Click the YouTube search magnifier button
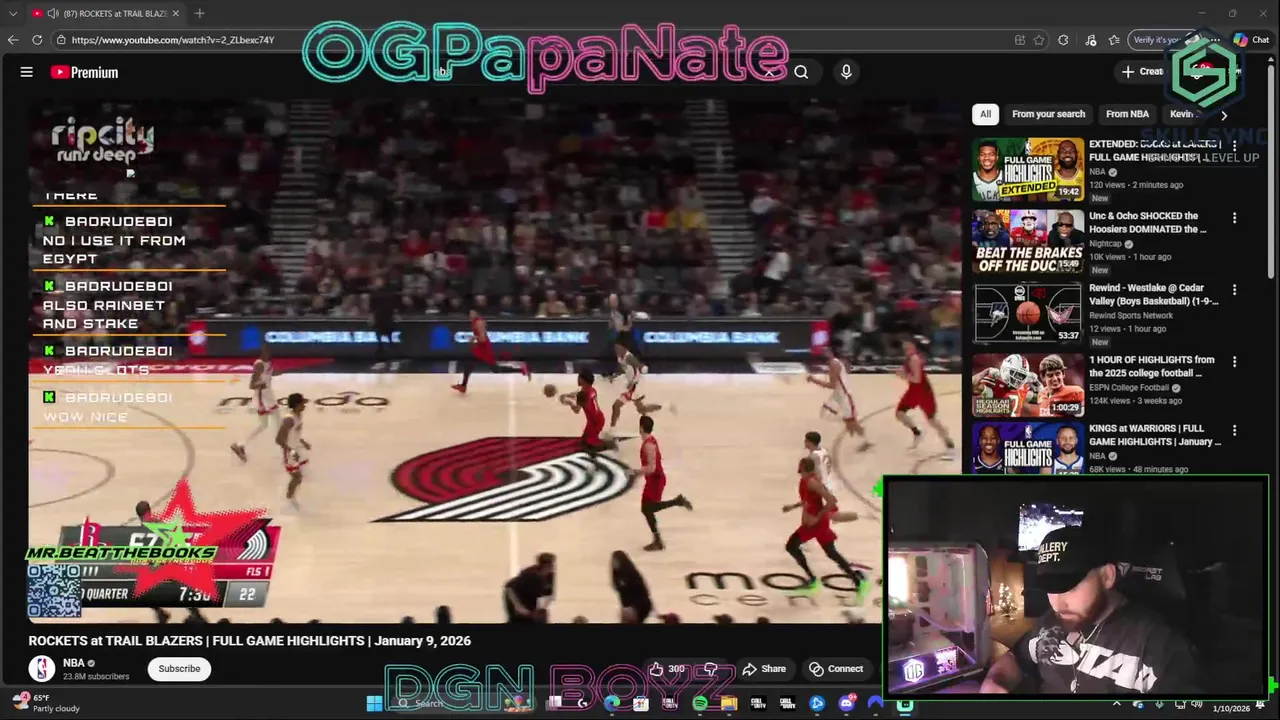Image resolution: width=1280 pixels, height=720 pixels. point(801,72)
